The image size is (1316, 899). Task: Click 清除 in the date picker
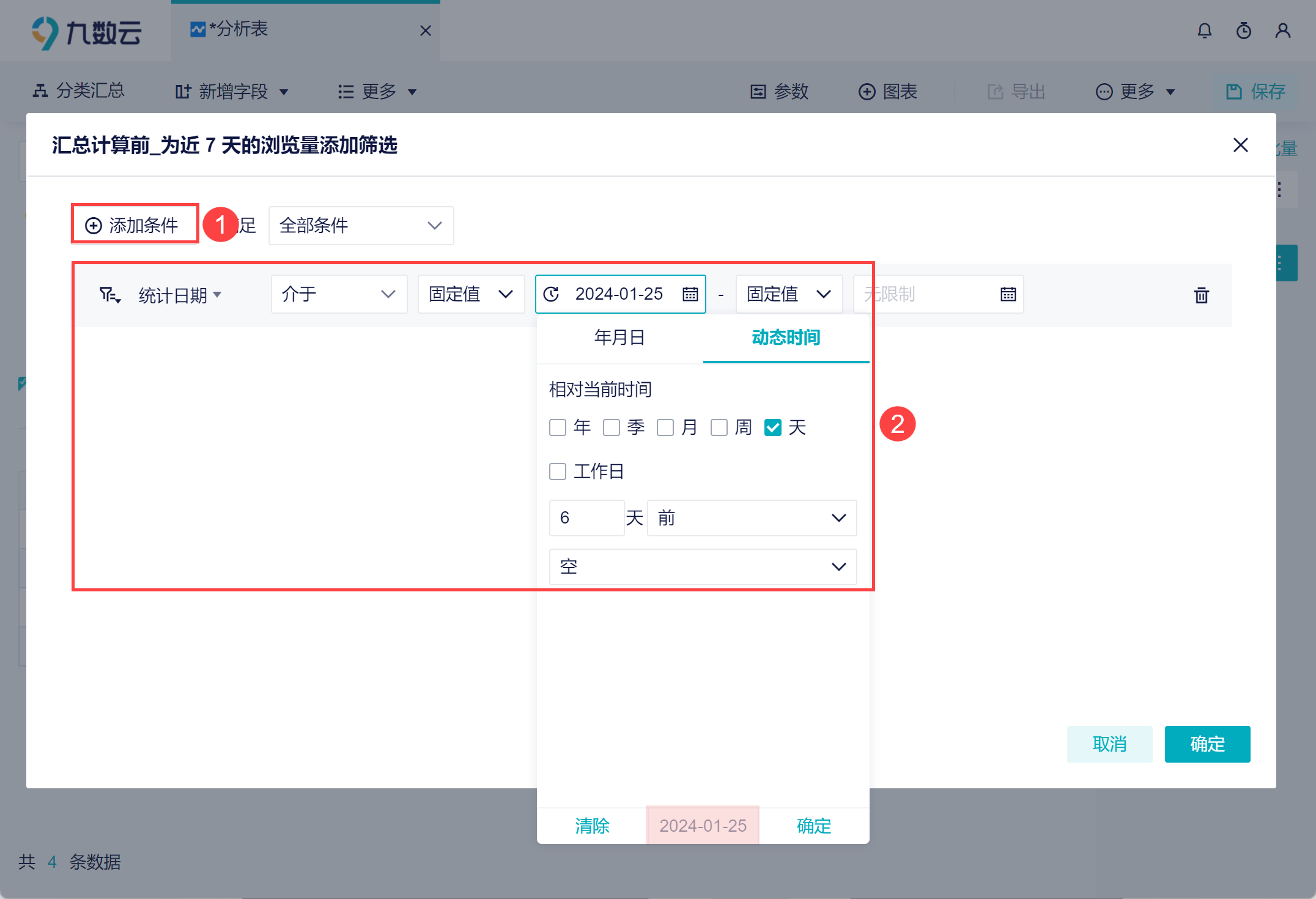pos(592,826)
